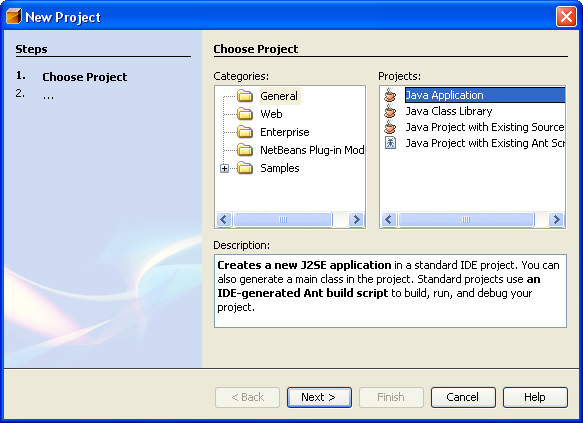The image size is (583, 423).
Task: Click Categories horizontal scrollbar thumb
Action: tap(283, 219)
